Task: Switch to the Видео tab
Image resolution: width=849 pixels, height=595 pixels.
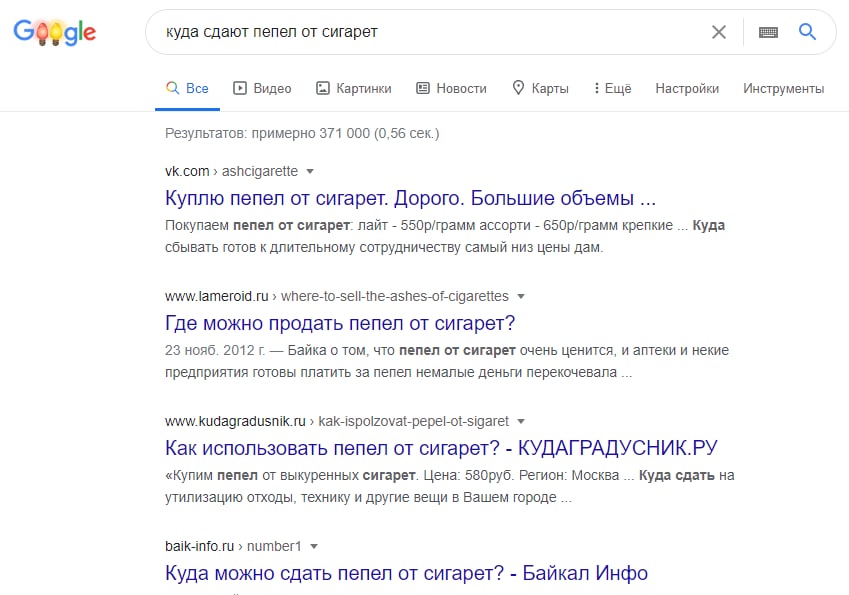Action: (262, 88)
